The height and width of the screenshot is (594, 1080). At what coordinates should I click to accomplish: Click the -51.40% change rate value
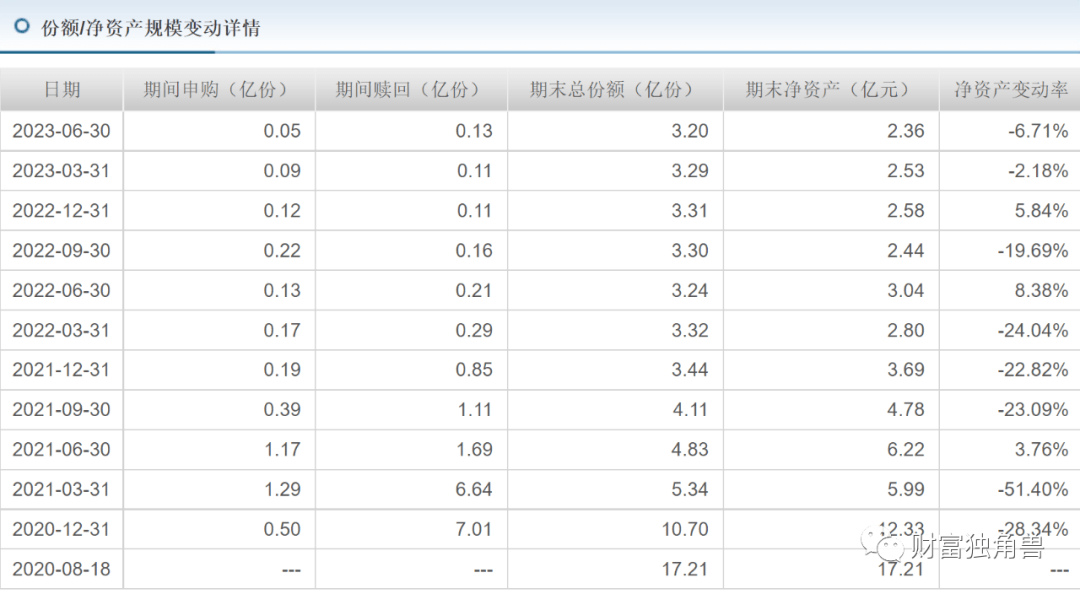(1033, 490)
